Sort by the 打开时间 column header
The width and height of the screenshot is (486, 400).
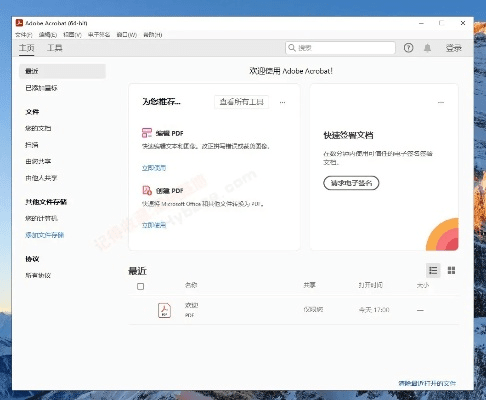370,285
